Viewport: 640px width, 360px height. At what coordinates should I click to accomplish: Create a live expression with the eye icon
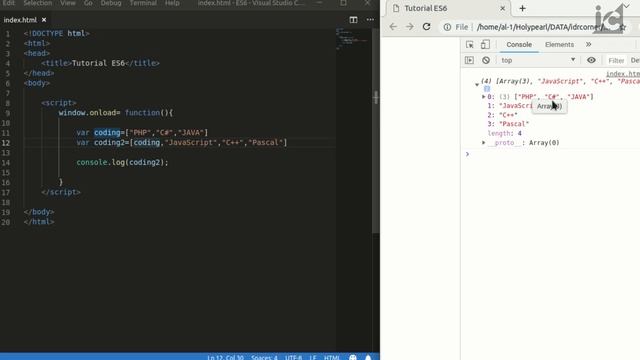591,60
